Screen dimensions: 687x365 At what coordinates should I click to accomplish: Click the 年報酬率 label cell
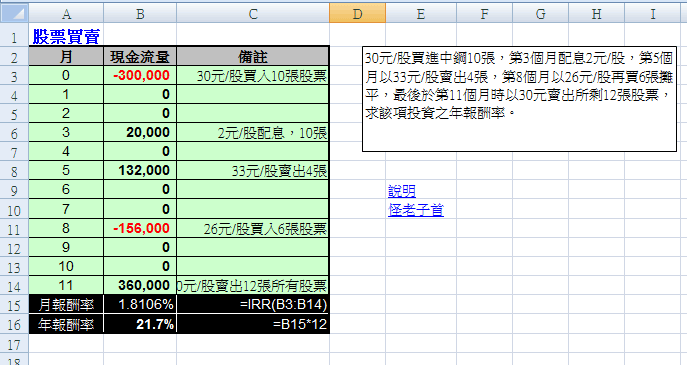(x=66, y=324)
